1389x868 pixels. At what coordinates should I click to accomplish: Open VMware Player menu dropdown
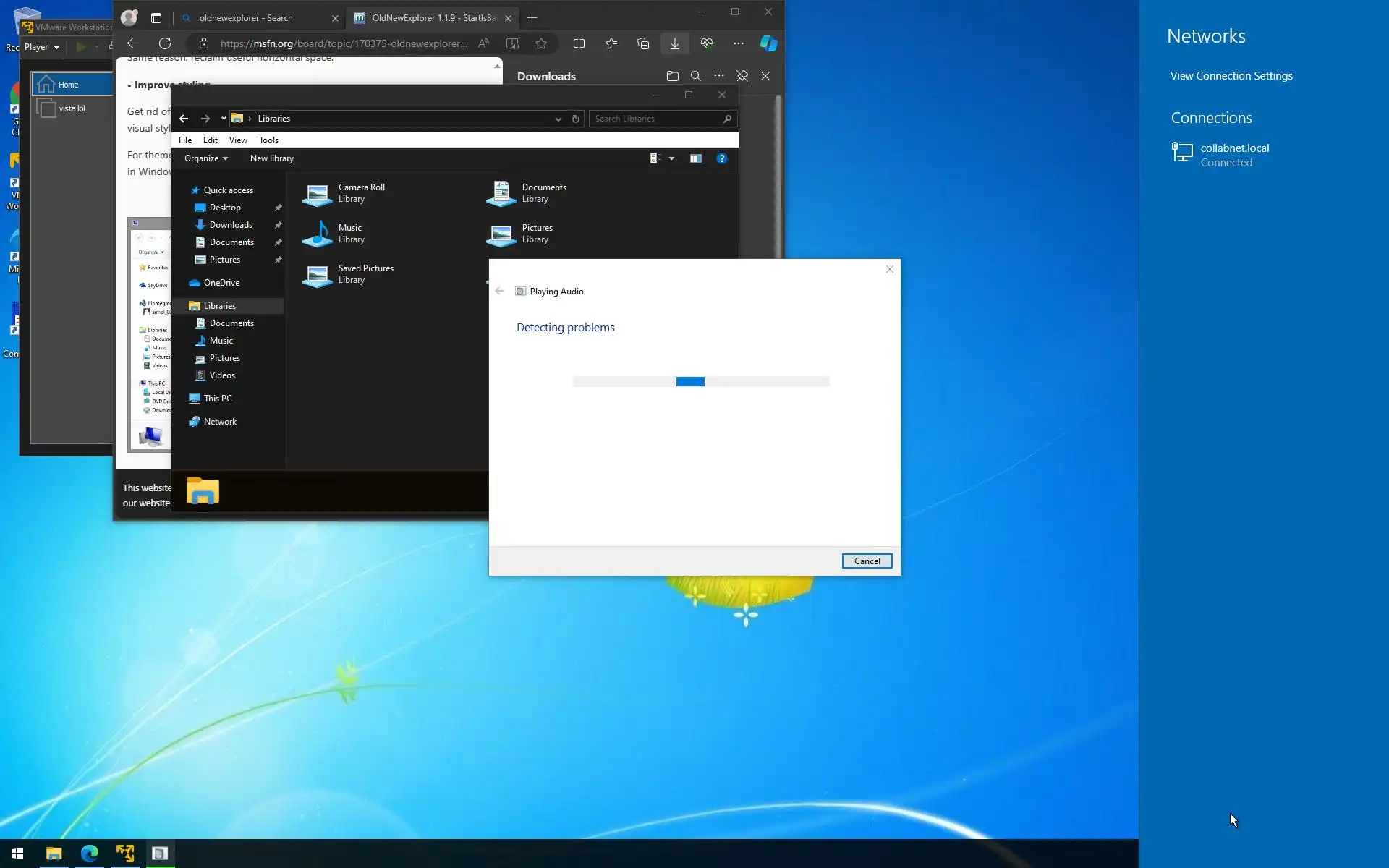[x=42, y=47]
